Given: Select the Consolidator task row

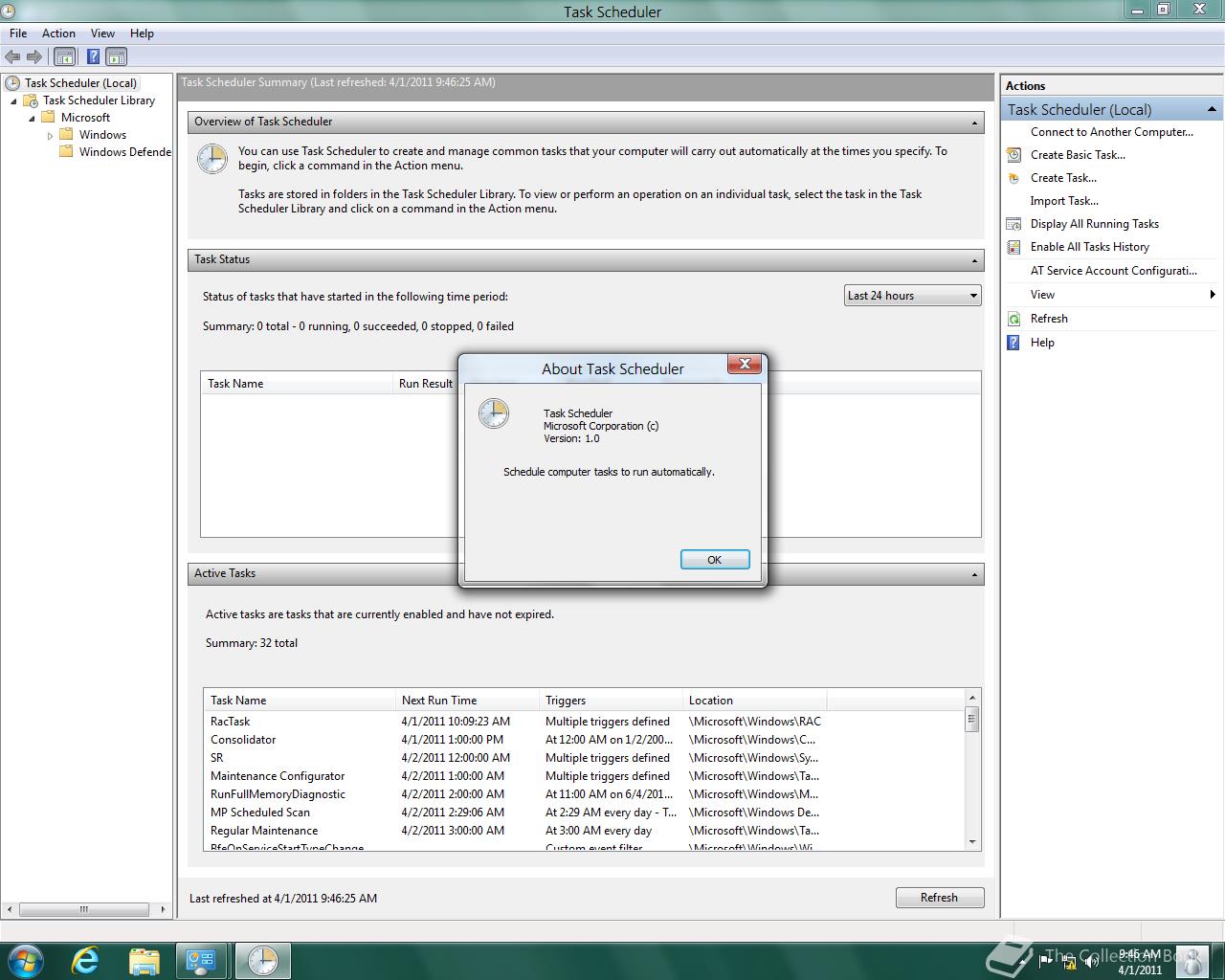Looking at the screenshot, I should 584,740.
